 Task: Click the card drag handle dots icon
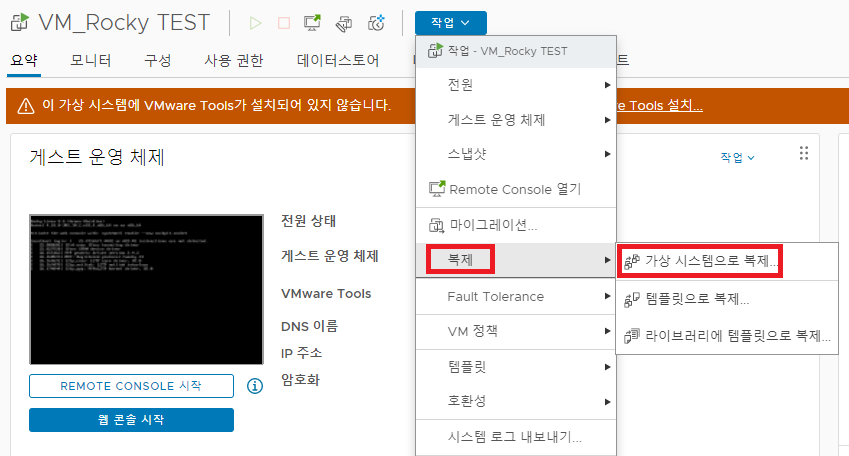pos(804,154)
